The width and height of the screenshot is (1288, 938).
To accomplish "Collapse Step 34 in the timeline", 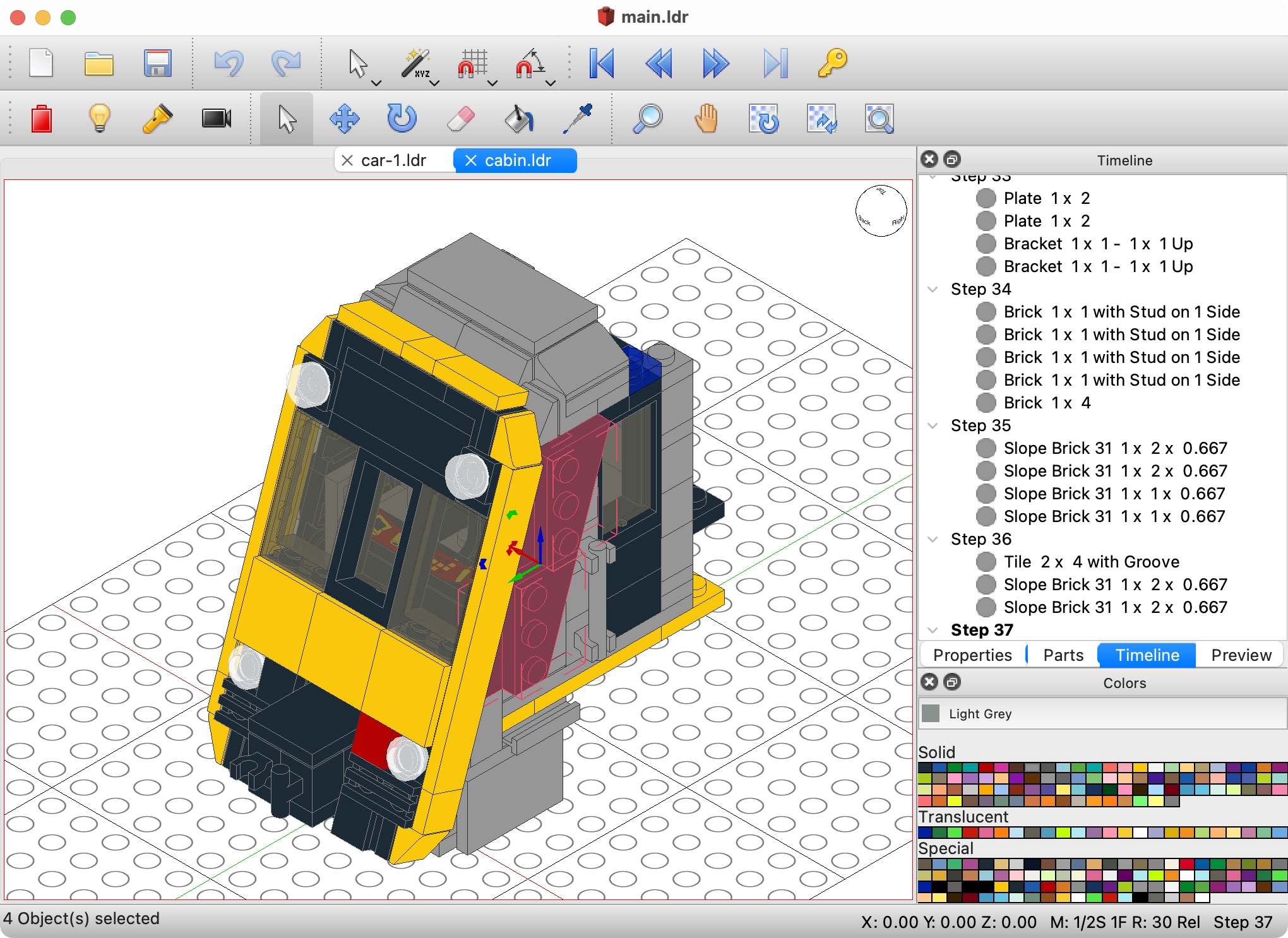I will 933,289.
